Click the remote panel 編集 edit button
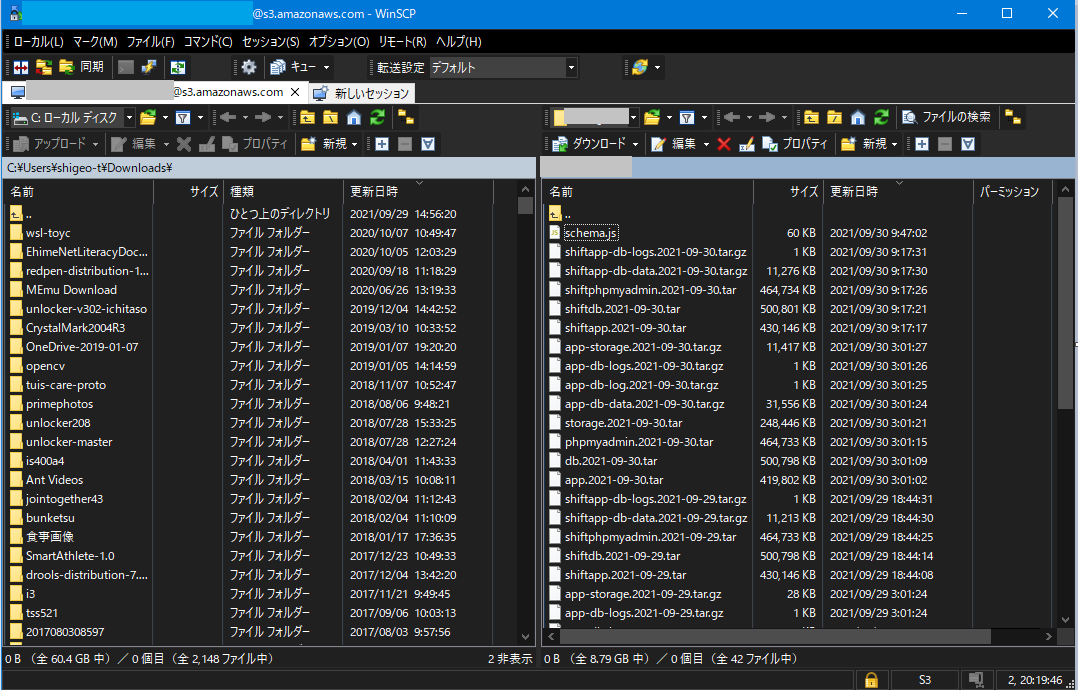This screenshot has height=690, width=1078. click(x=674, y=144)
